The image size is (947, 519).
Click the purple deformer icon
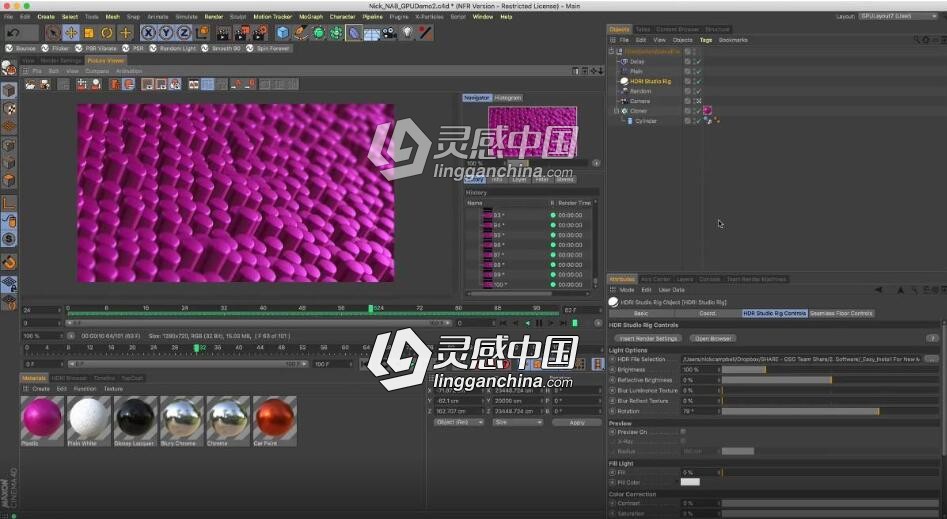[354, 33]
